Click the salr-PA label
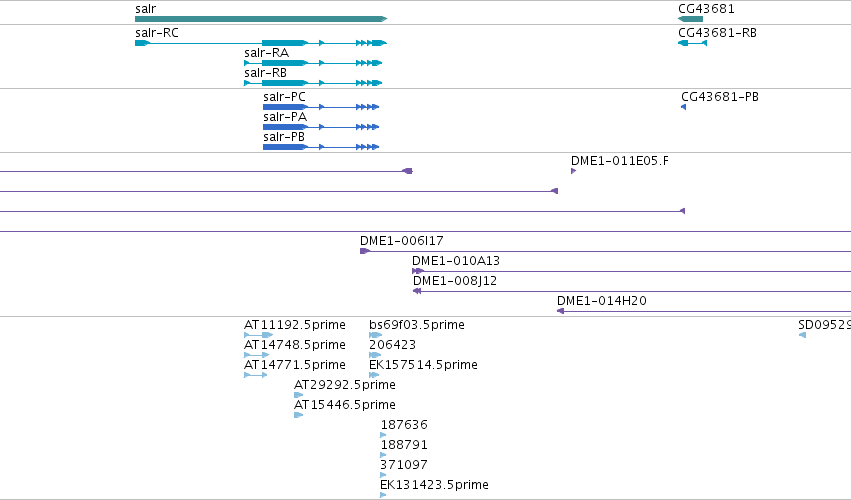 tap(285, 117)
